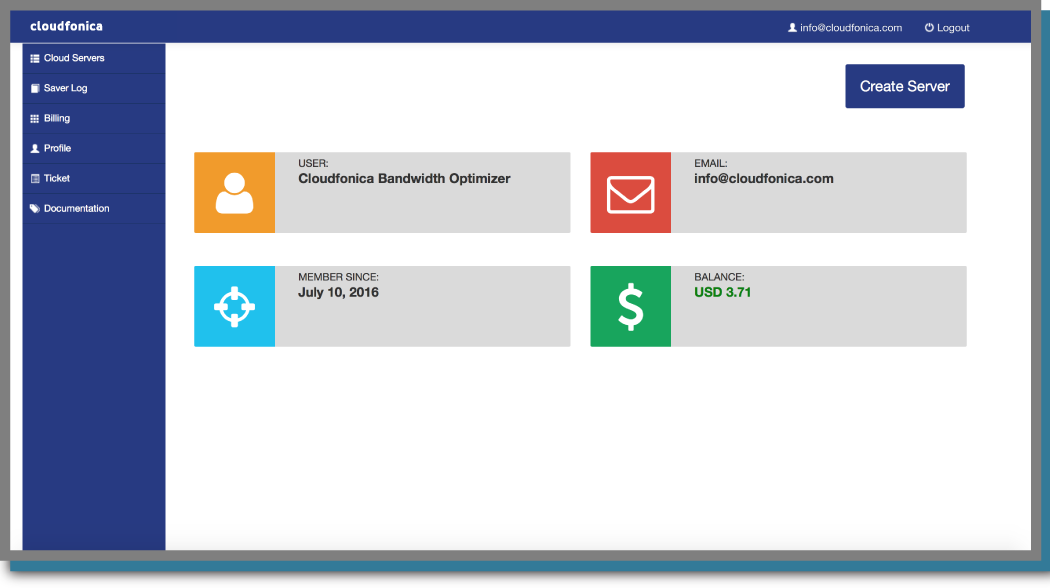The width and height of the screenshot is (1050, 588).
Task: Open the Saver Log menu item
Action: click(94, 88)
